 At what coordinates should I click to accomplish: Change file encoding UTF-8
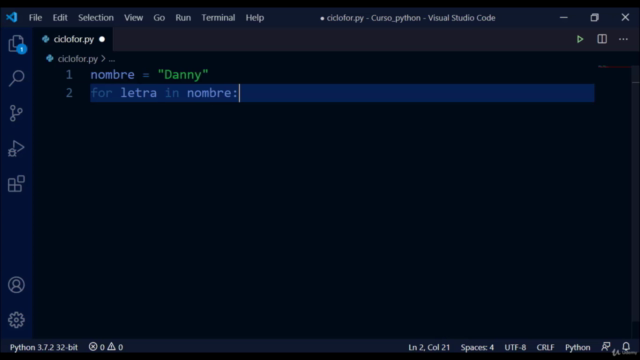click(x=515, y=347)
